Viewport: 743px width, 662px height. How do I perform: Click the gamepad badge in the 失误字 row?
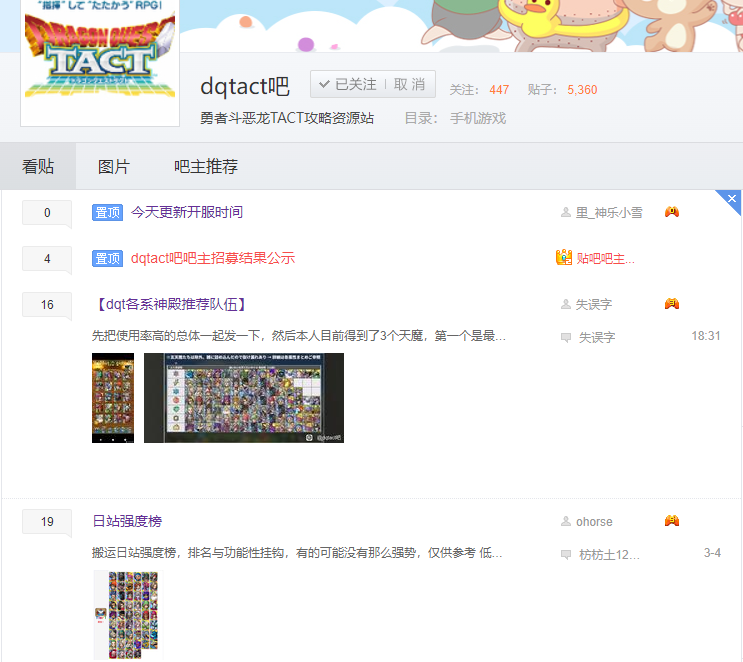tap(671, 303)
